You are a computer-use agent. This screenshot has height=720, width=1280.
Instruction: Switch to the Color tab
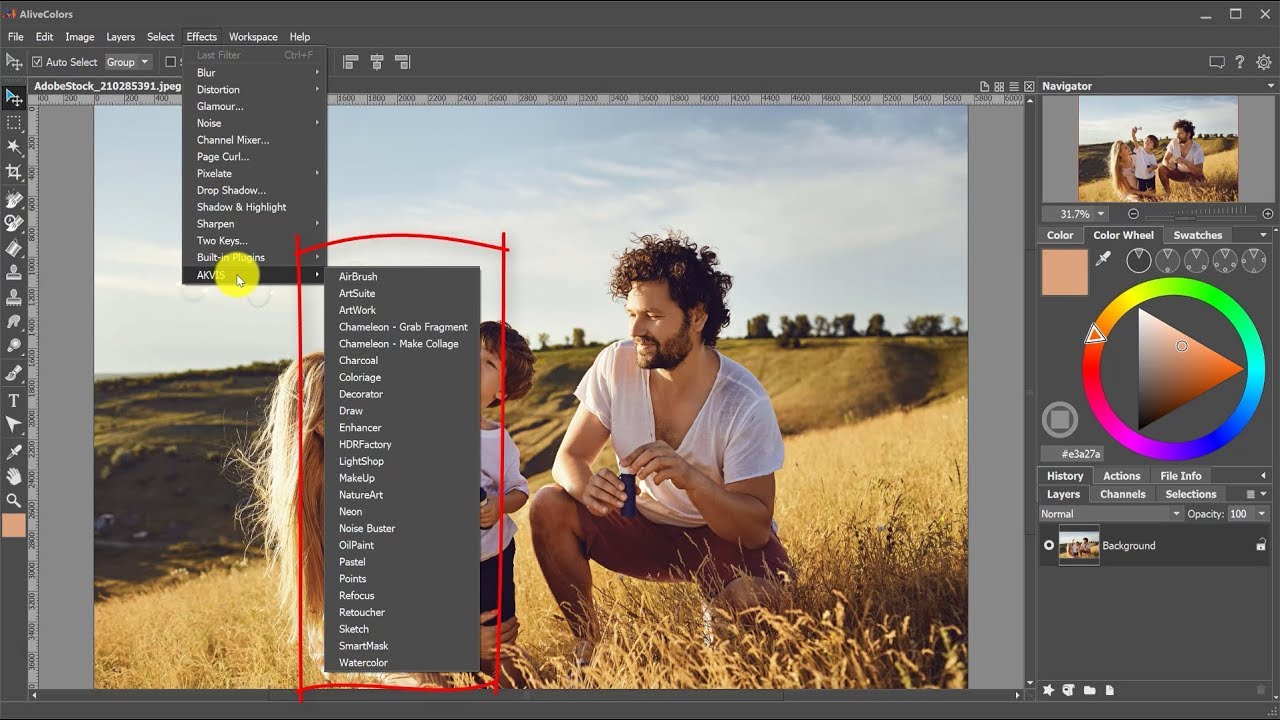(1060, 235)
